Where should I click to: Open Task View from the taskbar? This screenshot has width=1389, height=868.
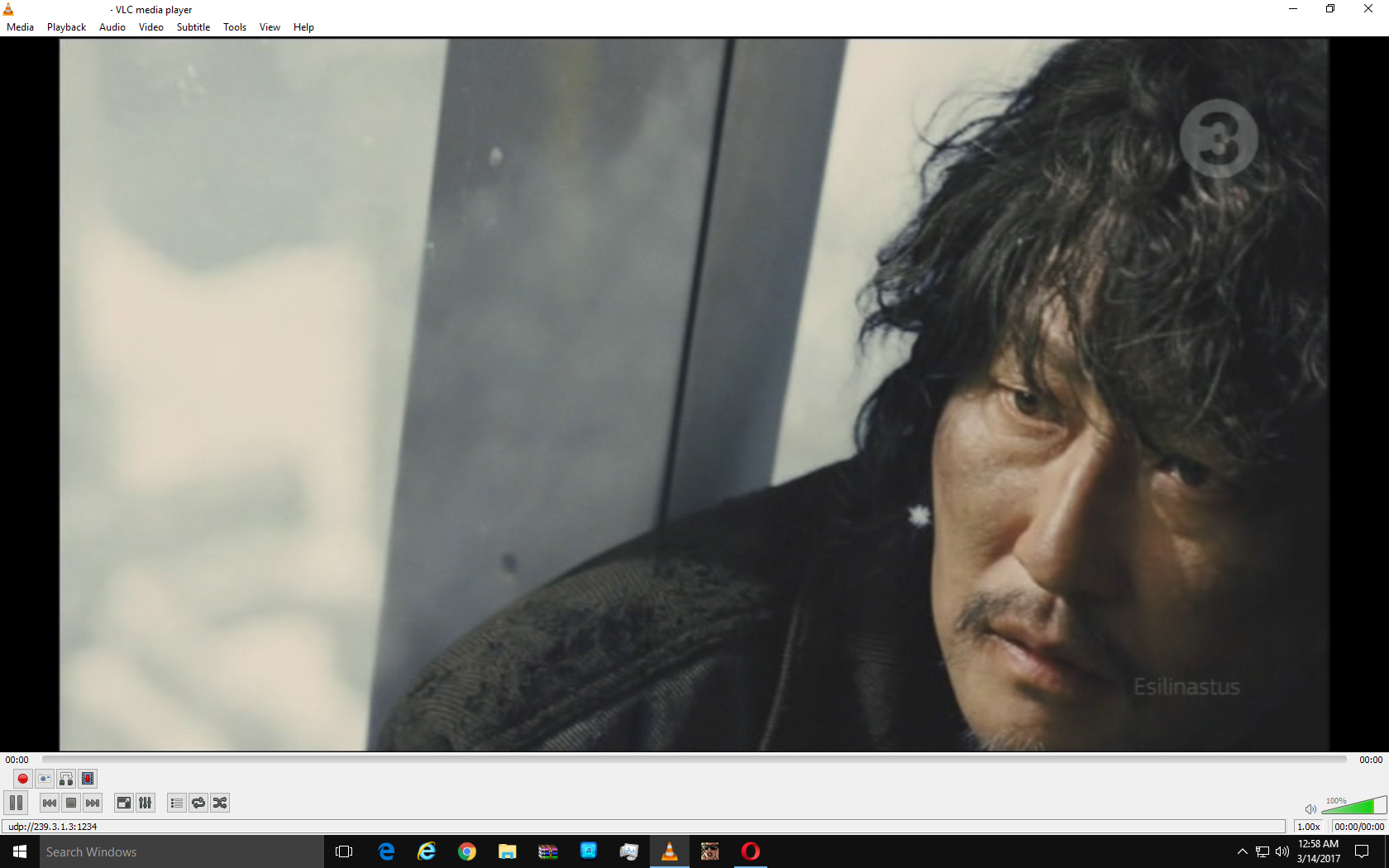pyautogui.click(x=344, y=851)
